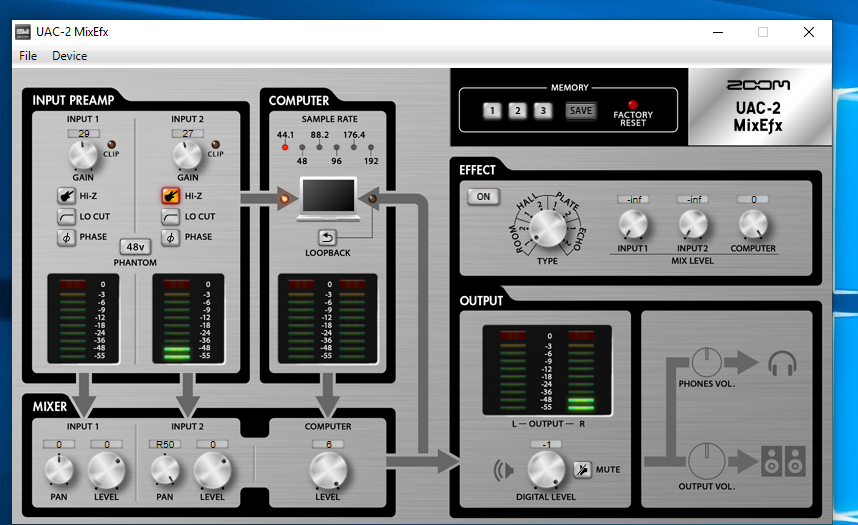Click the headphones icon
This screenshot has height=525, width=858.
click(x=782, y=363)
